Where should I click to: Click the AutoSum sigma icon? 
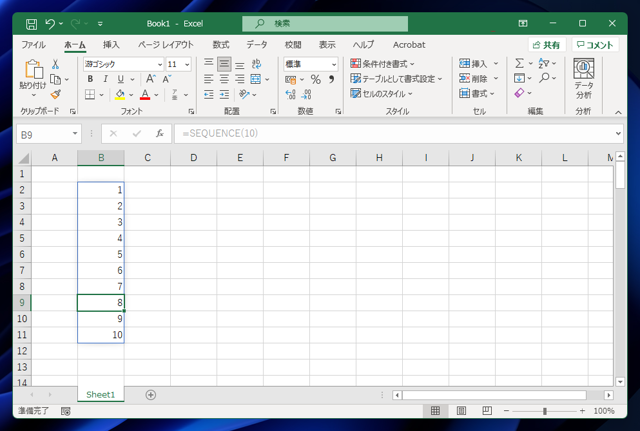pyautogui.click(x=519, y=63)
